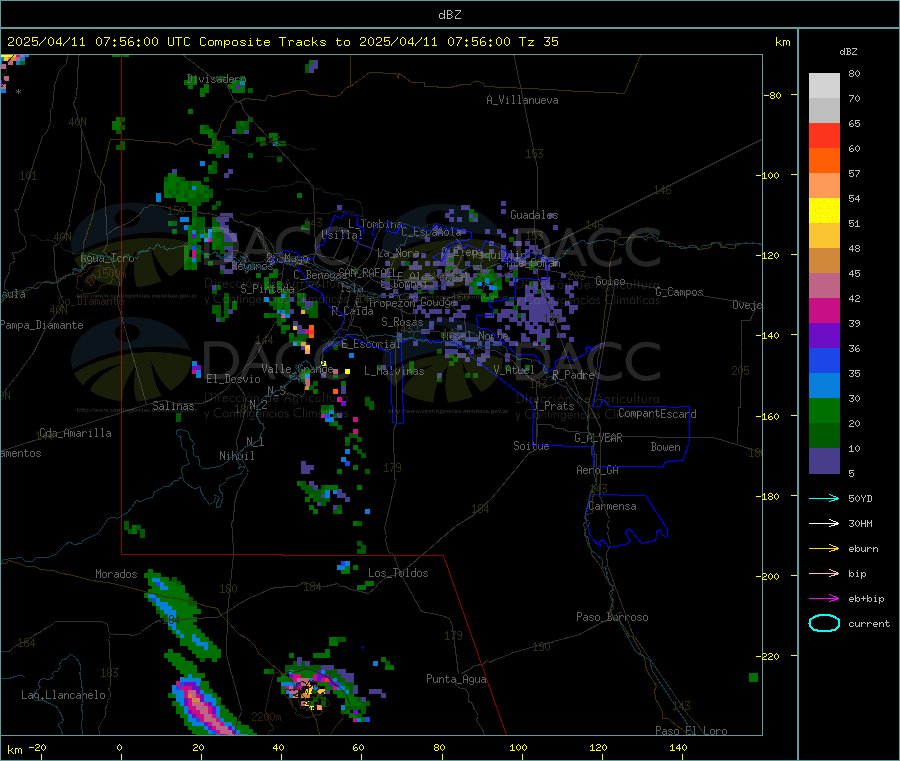Click the 'Laq.Llancanelo' map label
The width and height of the screenshot is (900, 761).
click(63, 695)
